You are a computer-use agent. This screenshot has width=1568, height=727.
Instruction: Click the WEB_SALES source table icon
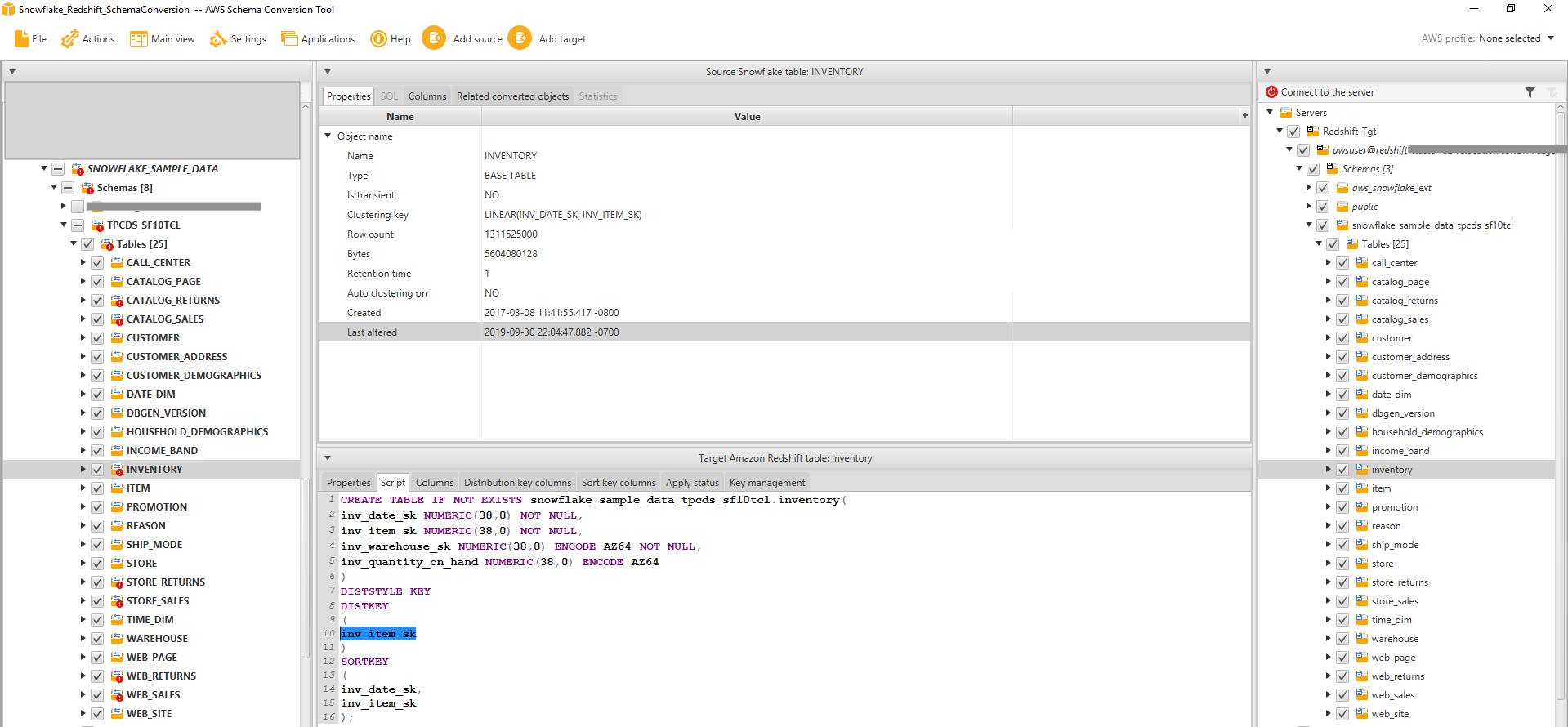point(117,695)
